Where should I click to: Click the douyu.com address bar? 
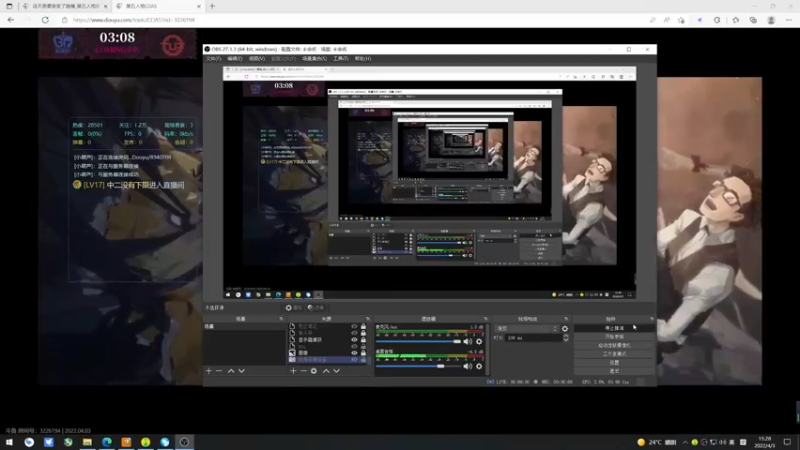point(352,20)
